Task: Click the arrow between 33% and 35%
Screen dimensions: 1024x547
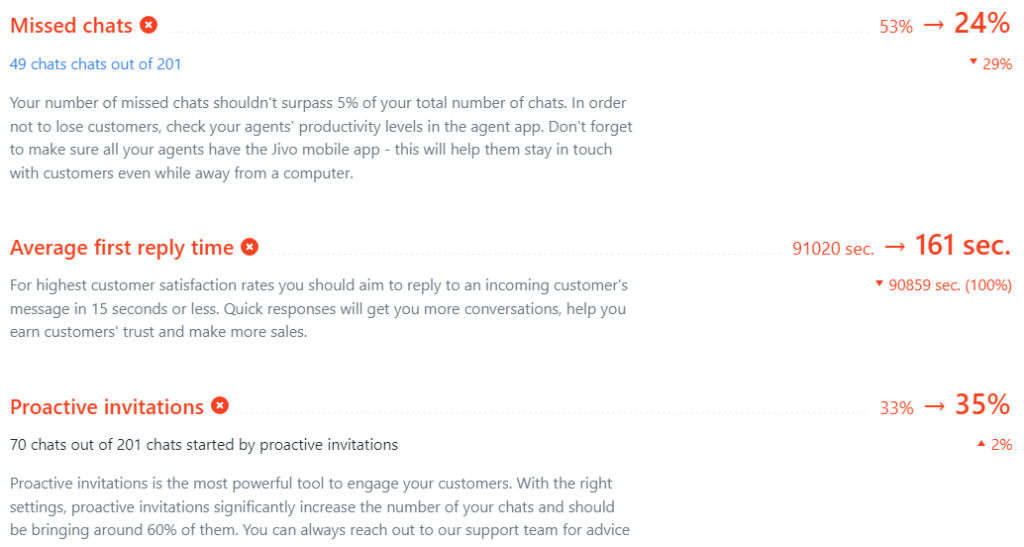Action: [x=935, y=407]
